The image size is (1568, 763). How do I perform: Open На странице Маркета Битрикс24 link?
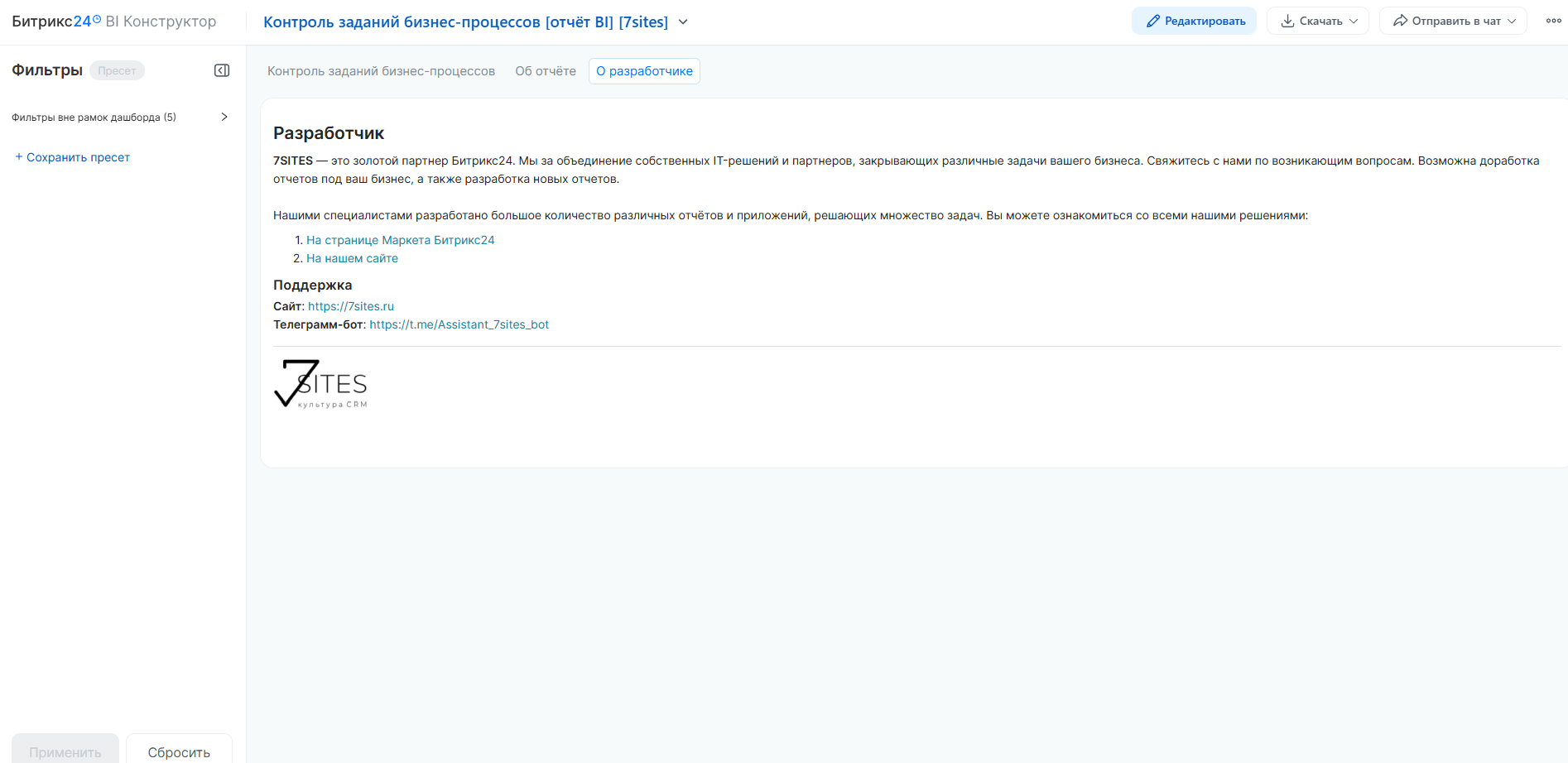tap(401, 240)
